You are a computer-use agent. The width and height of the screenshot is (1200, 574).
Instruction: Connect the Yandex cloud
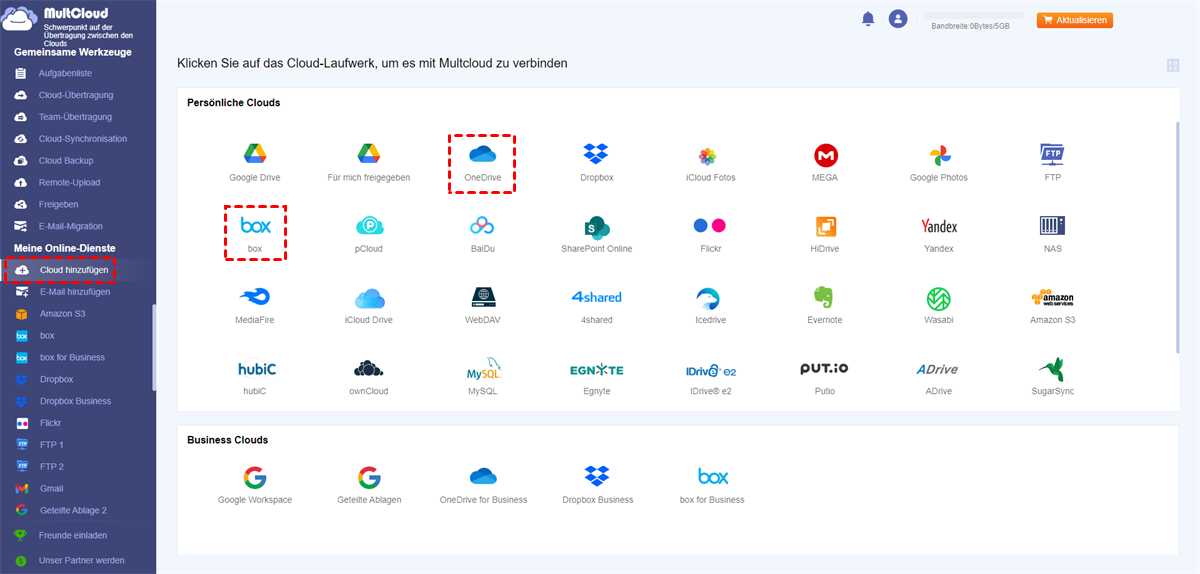(x=939, y=234)
